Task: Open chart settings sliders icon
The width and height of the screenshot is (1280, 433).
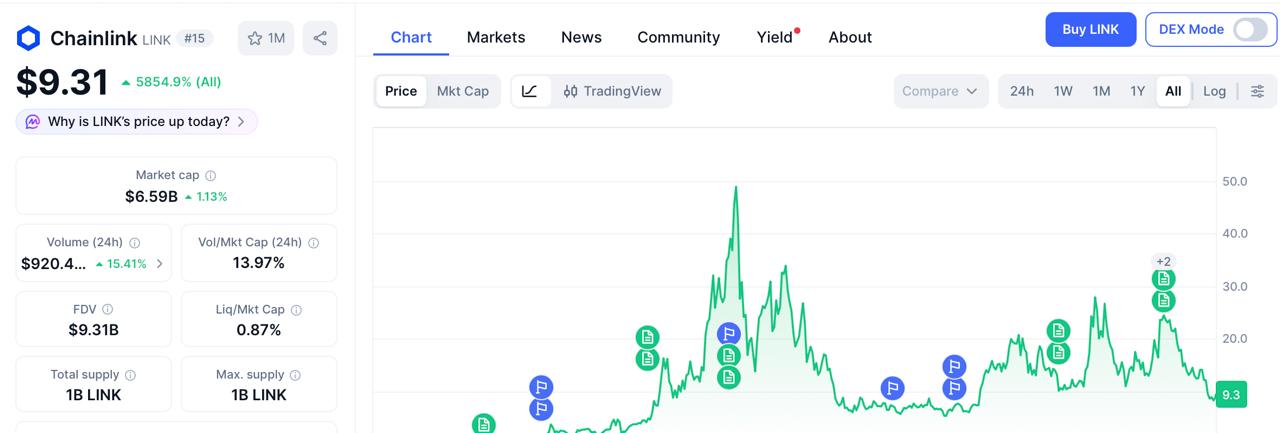Action: [x=1257, y=91]
